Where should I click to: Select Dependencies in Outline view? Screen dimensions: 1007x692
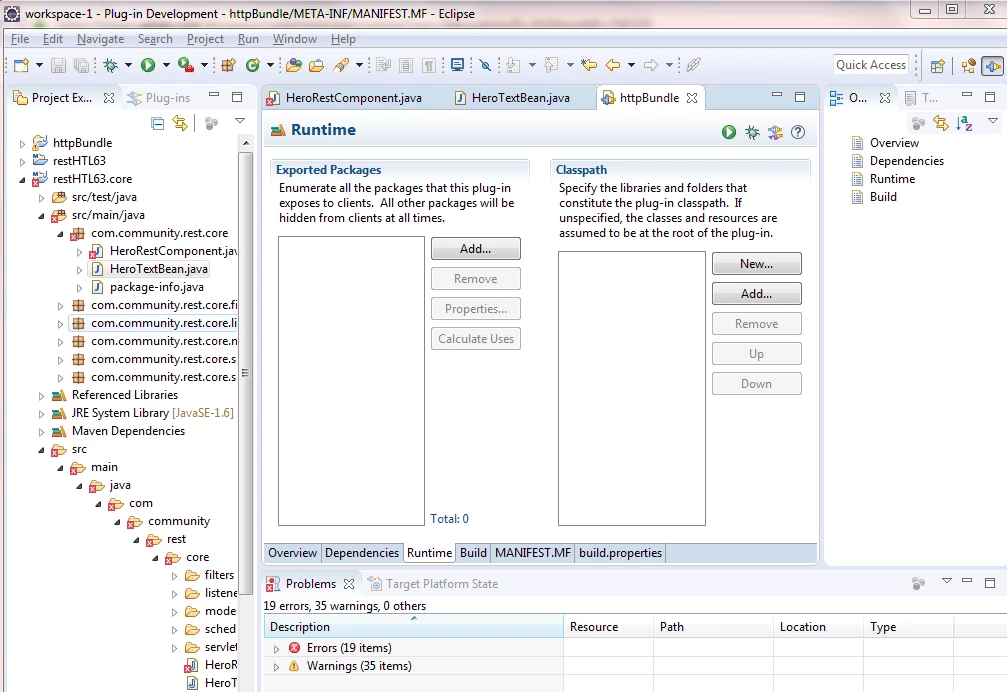tap(907, 161)
